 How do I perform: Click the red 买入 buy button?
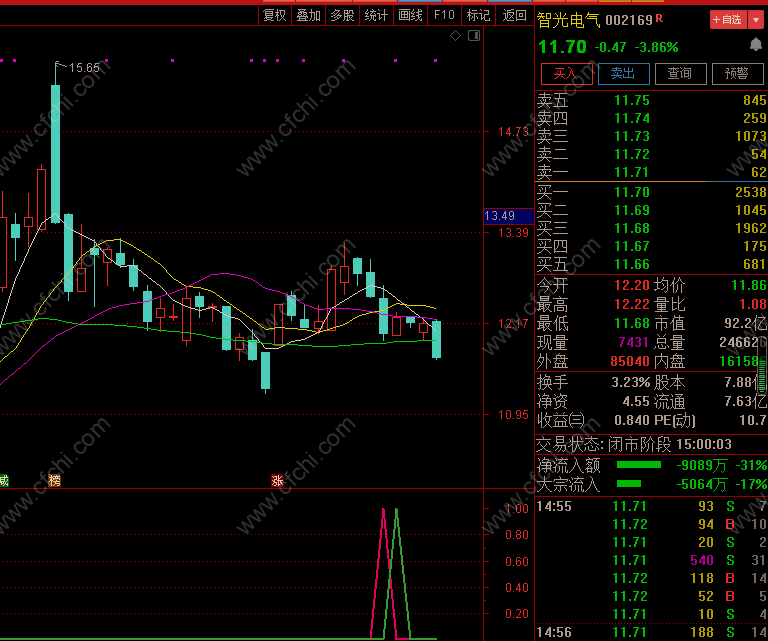coord(567,74)
